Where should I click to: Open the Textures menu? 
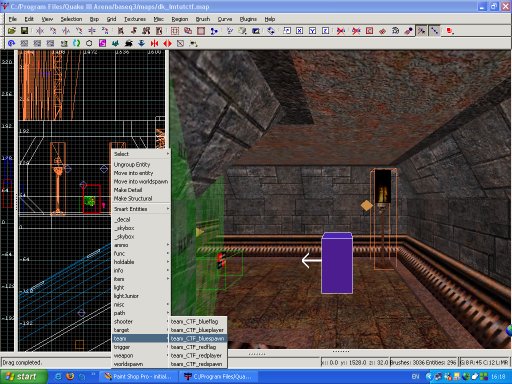tap(135, 19)
